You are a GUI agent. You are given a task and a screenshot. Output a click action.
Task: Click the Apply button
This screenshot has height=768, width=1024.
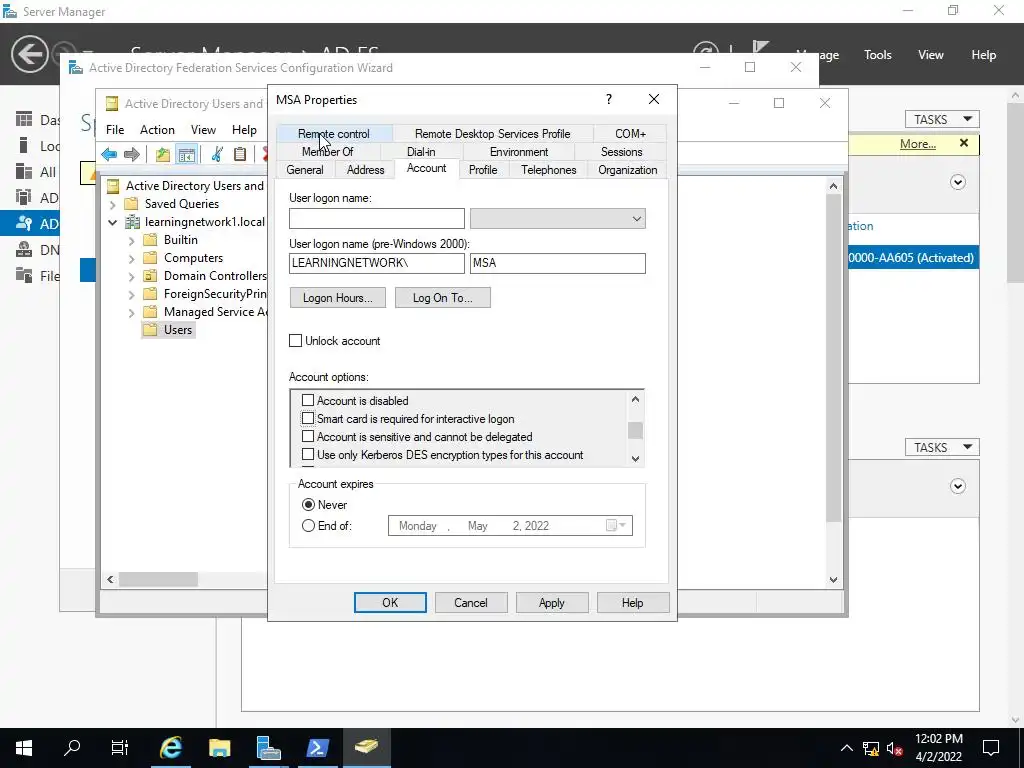(x=552, y=603)
